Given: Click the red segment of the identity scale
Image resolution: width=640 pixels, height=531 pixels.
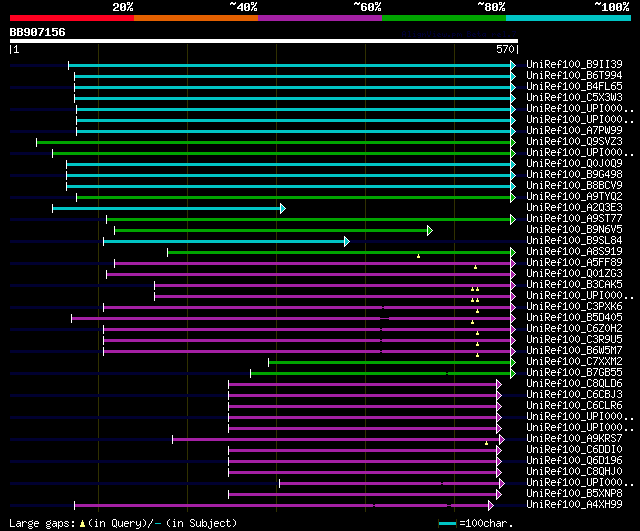Looking at the screenshot, I should tap(72, 18).
